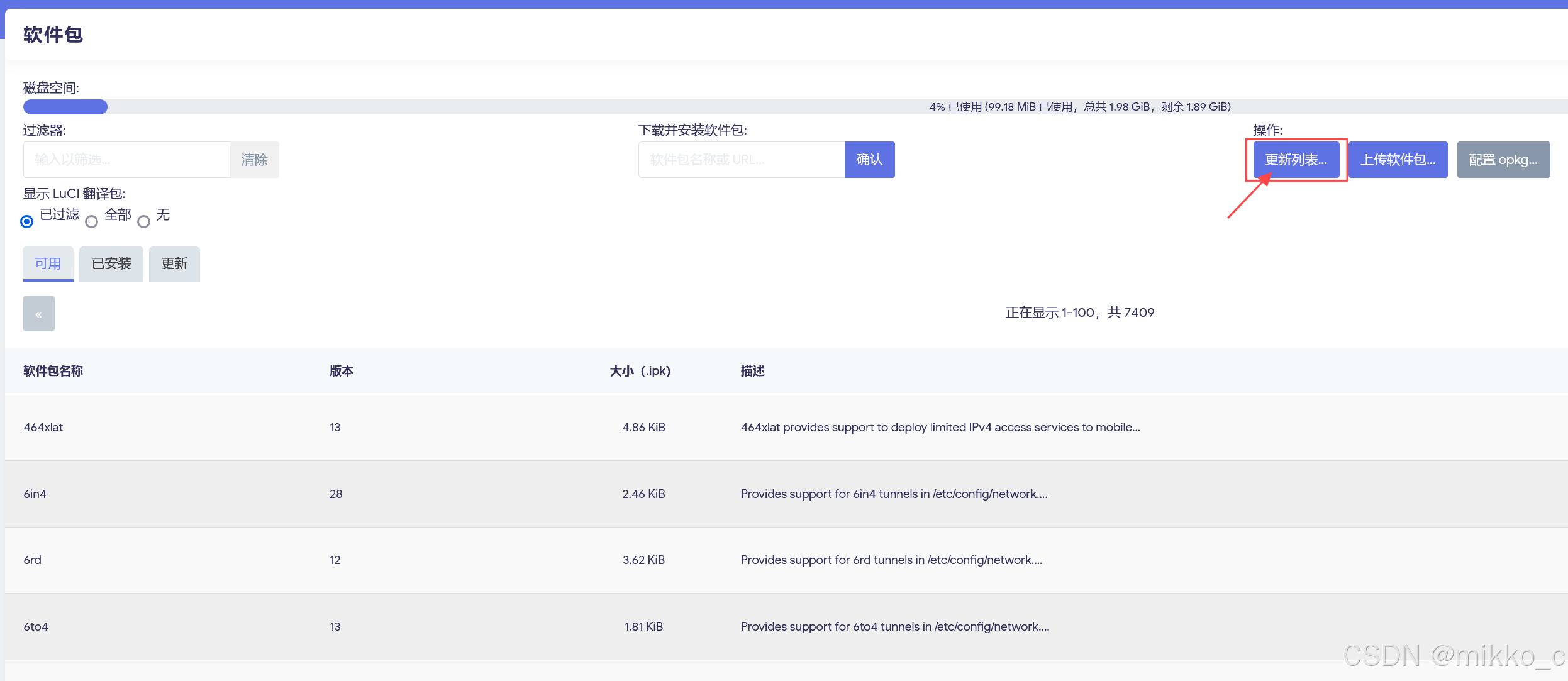The width and height of the screenshot is (1568, 681).
Task: Click the 更新列表 button
Action: coord(1296,160)
